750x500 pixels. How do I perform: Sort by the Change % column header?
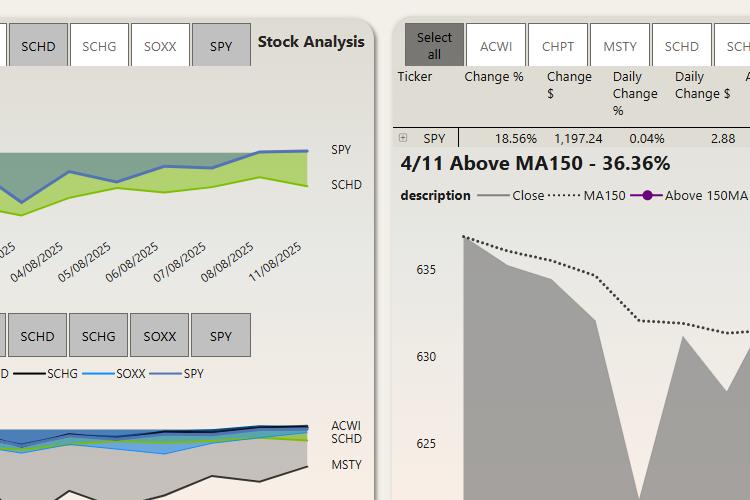point(494,77)
